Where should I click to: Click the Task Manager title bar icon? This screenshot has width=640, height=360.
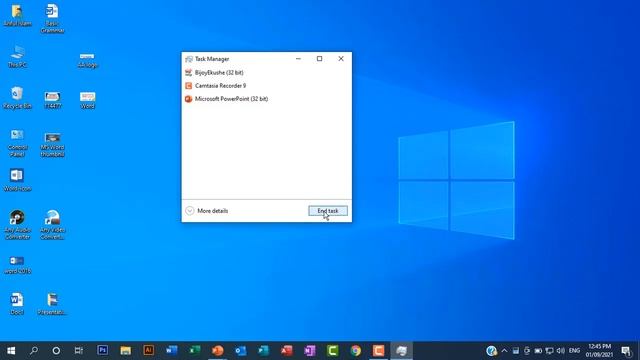[189, 59]
